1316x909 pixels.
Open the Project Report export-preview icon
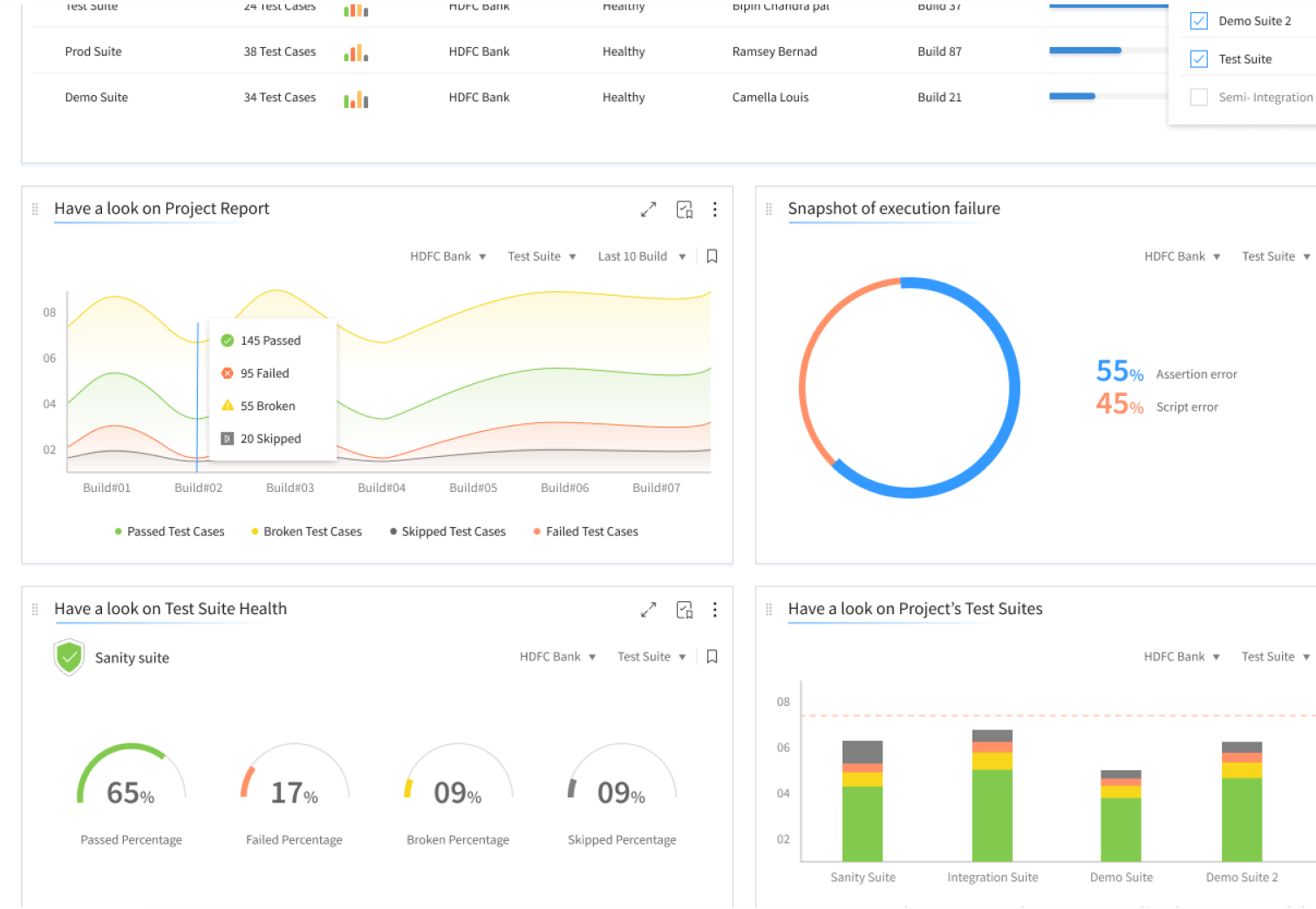coord(685,209)
